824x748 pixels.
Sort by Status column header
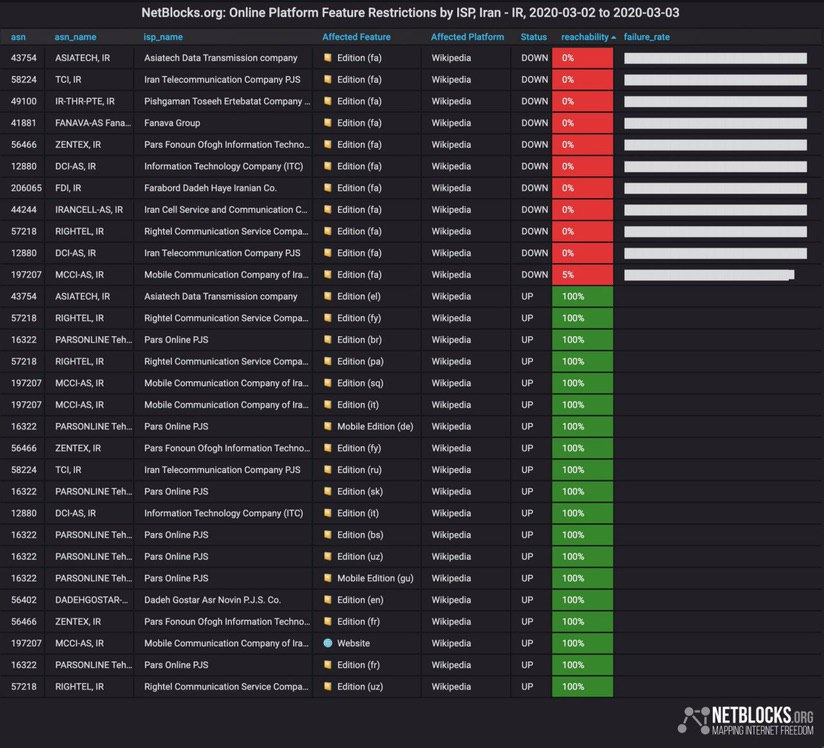[533, 37]
